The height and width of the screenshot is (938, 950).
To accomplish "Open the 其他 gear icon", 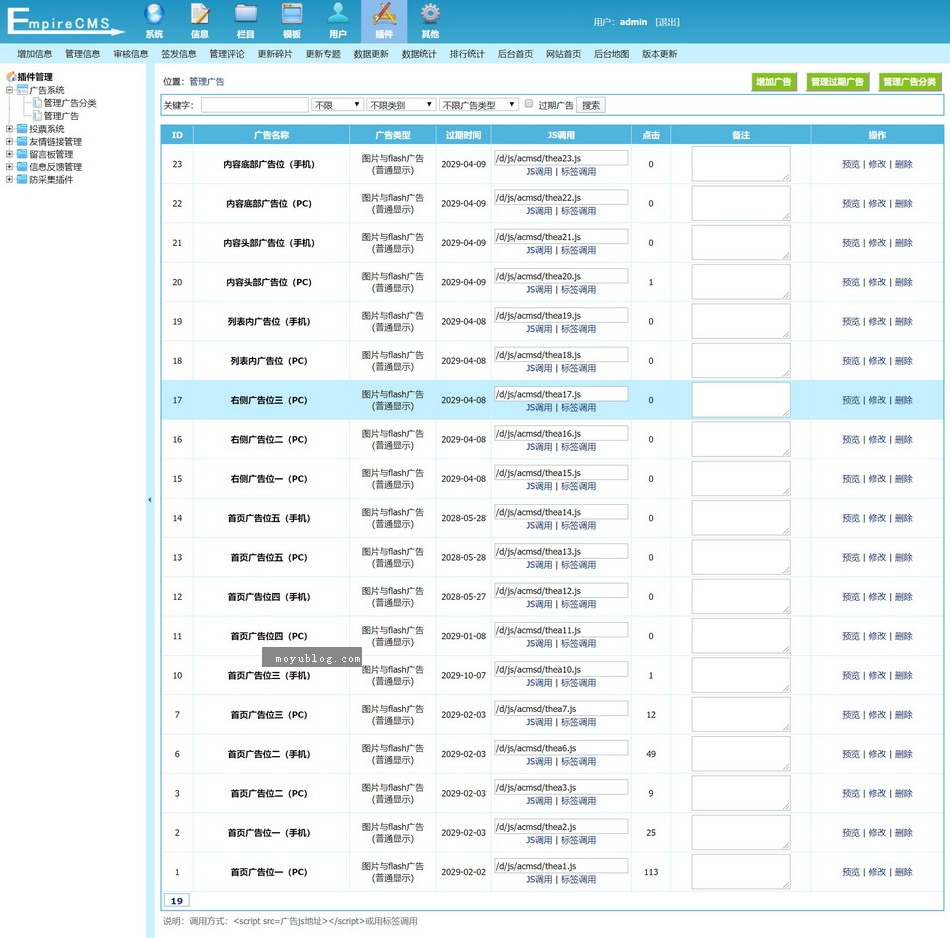I will click(x=430, y=14).
